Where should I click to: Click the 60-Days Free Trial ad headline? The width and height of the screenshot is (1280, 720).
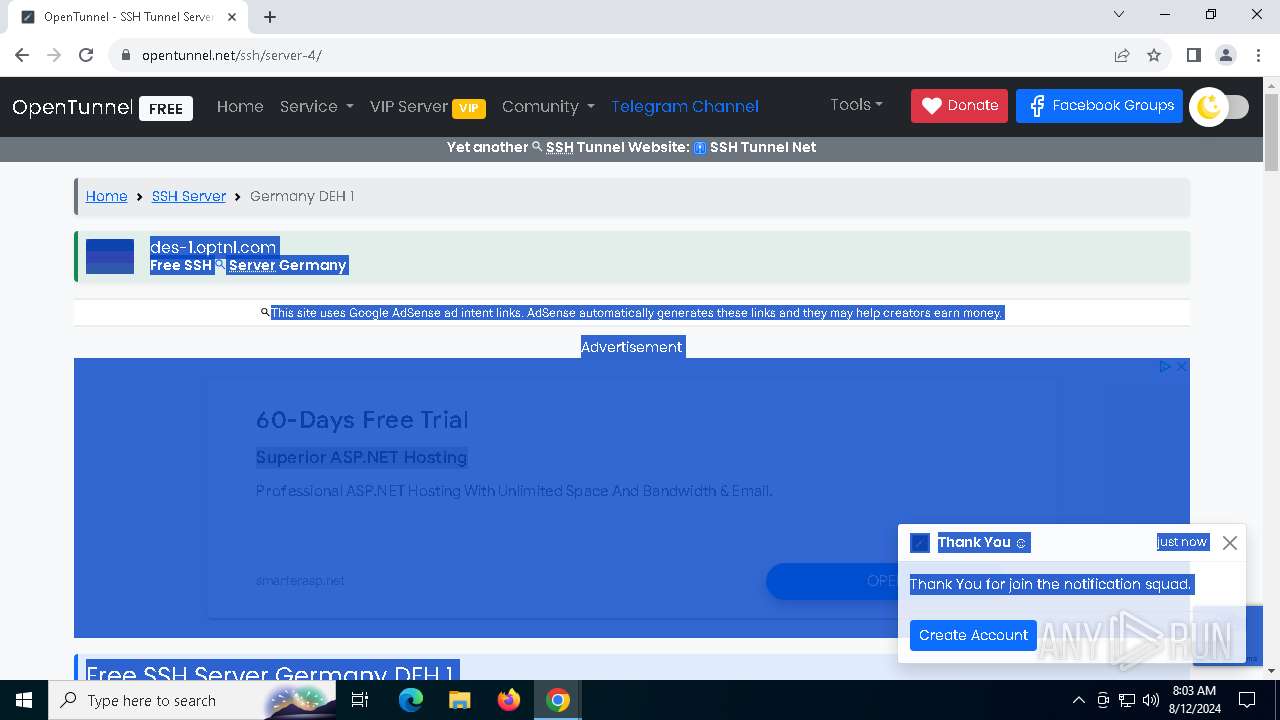(x=362, y=420)
